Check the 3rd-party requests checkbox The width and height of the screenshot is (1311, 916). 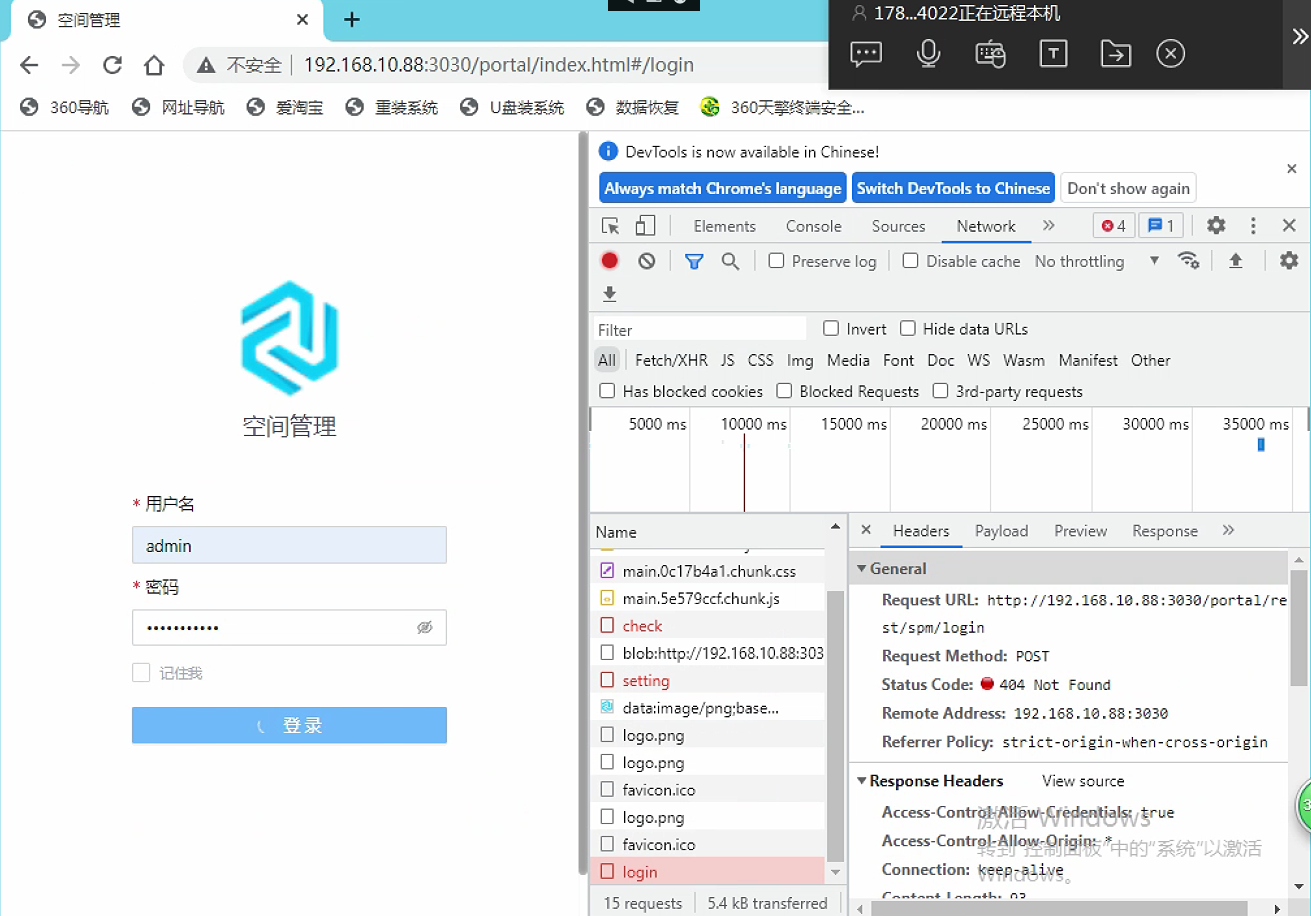click(940, 391)
